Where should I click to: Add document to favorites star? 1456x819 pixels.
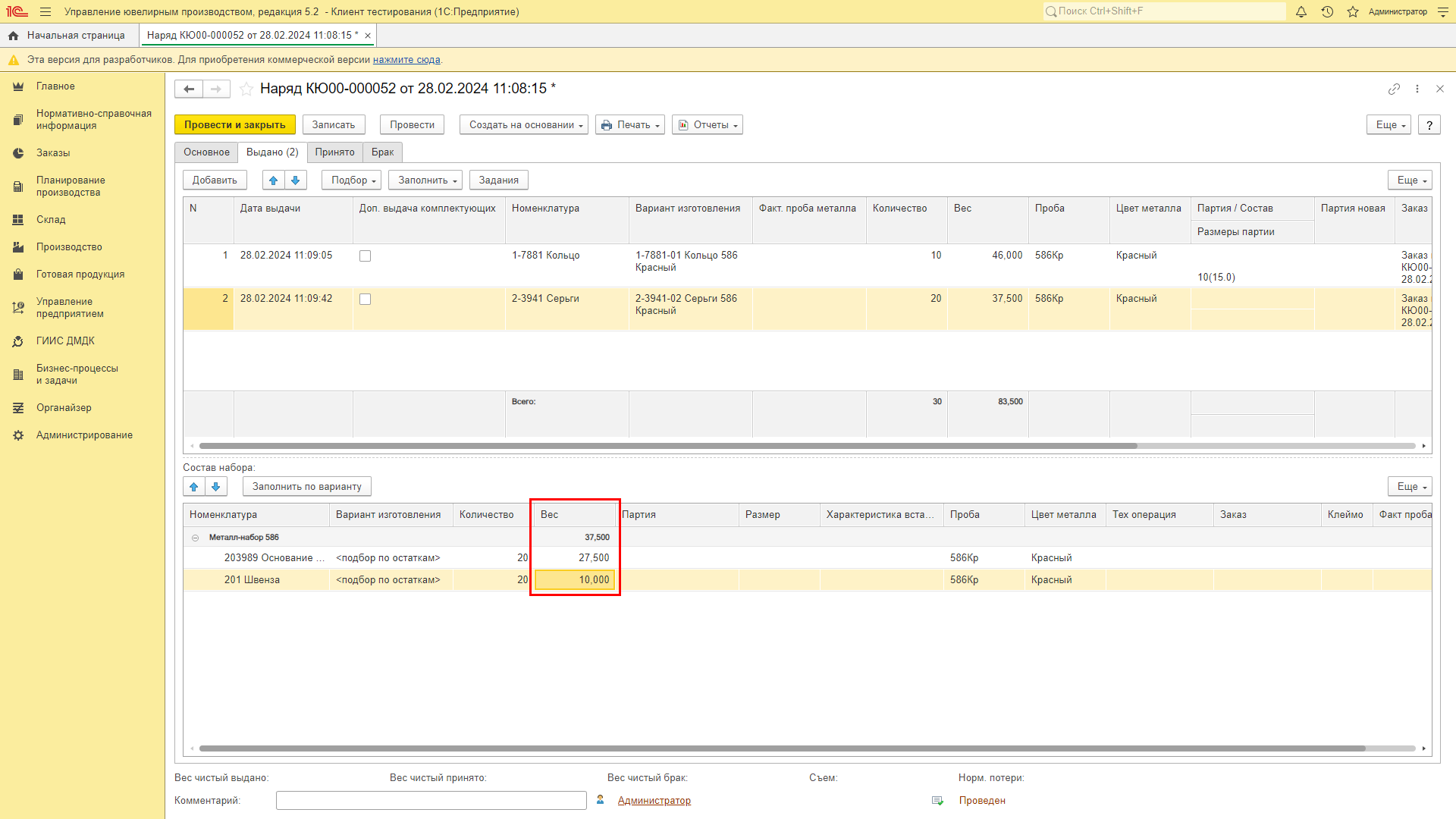pos(246,89)
